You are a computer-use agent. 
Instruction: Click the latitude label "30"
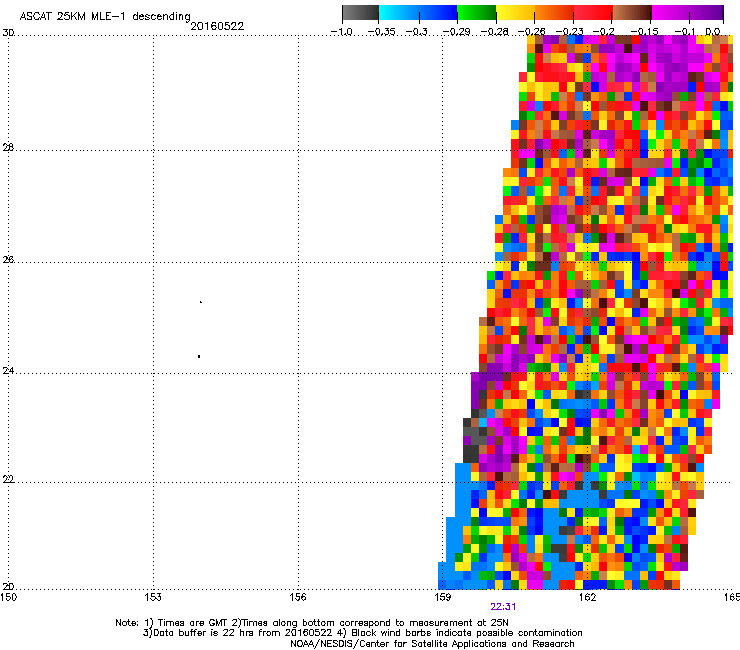(8, 33)
